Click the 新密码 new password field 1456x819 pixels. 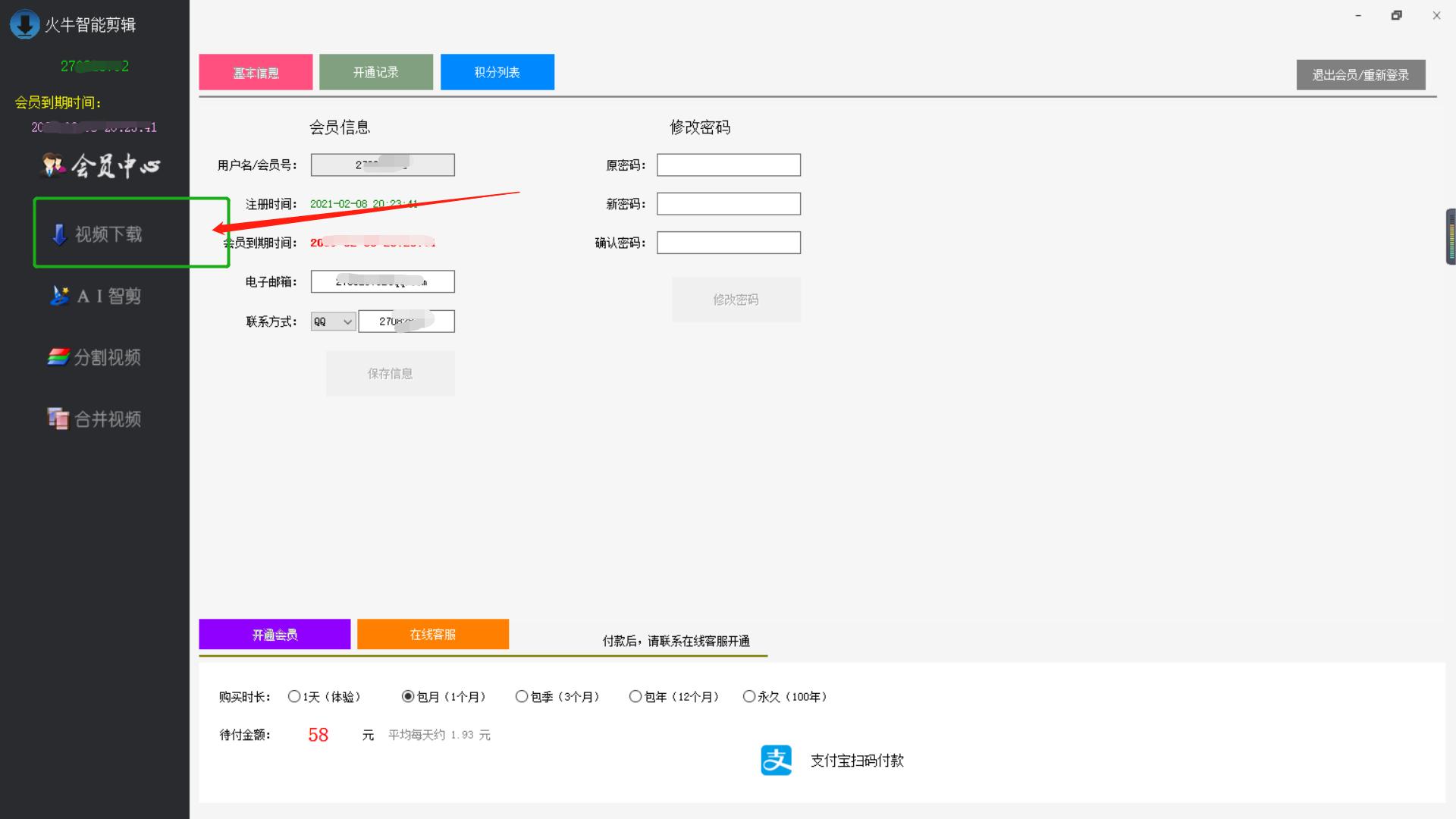728,203
